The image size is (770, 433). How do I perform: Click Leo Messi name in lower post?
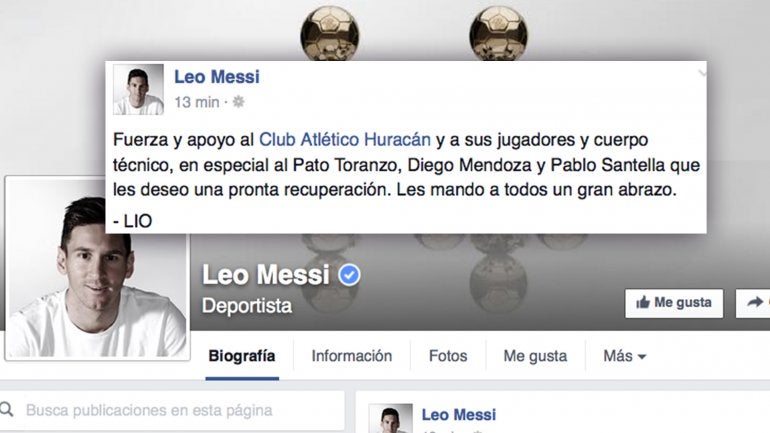click(459, 415)
